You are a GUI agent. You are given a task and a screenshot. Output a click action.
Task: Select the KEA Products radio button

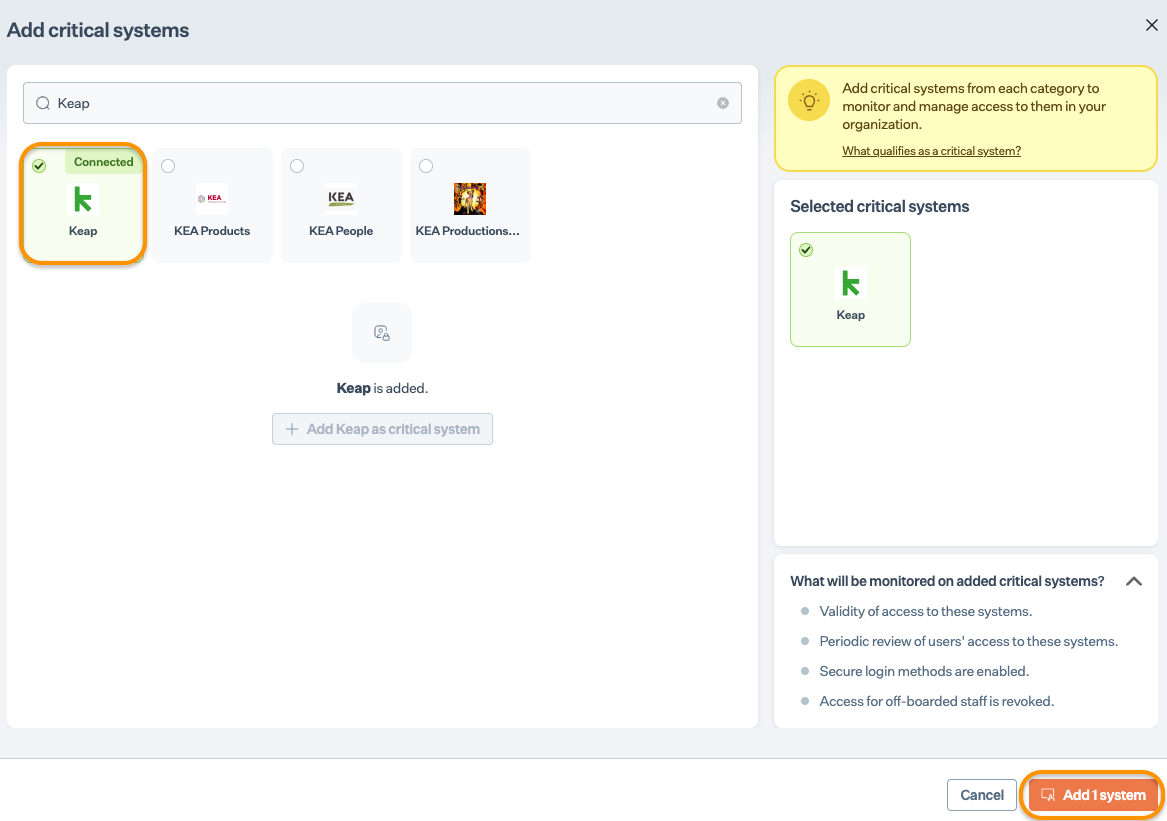point(168,166)
